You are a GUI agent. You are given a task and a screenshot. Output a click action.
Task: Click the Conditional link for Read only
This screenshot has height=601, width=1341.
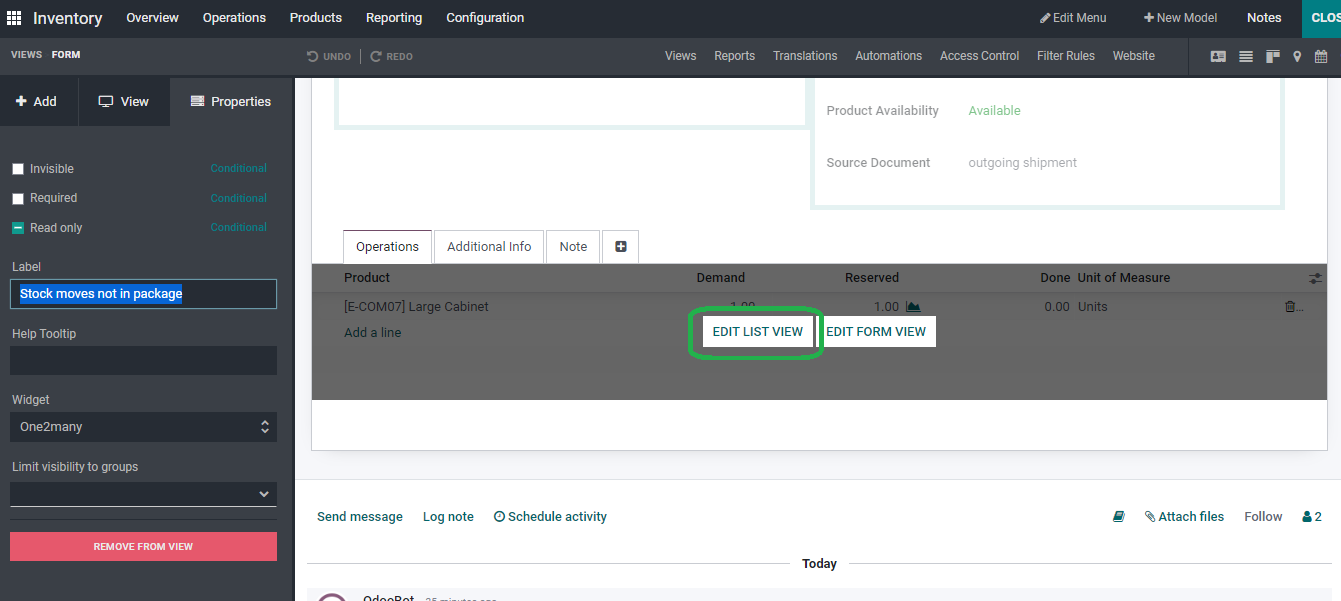point(238,227)
